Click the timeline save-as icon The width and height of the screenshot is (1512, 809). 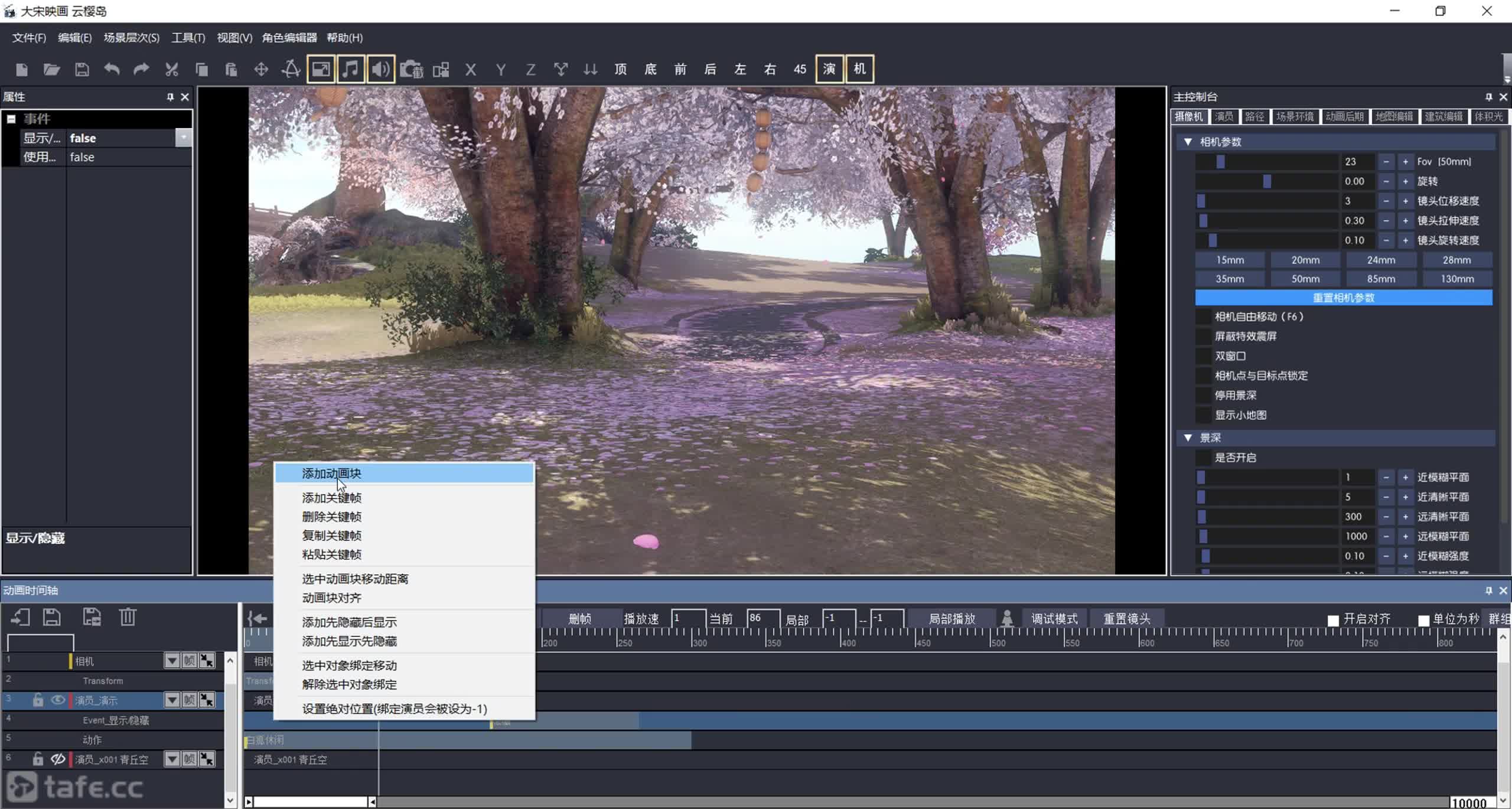click(x=92, y=617)
